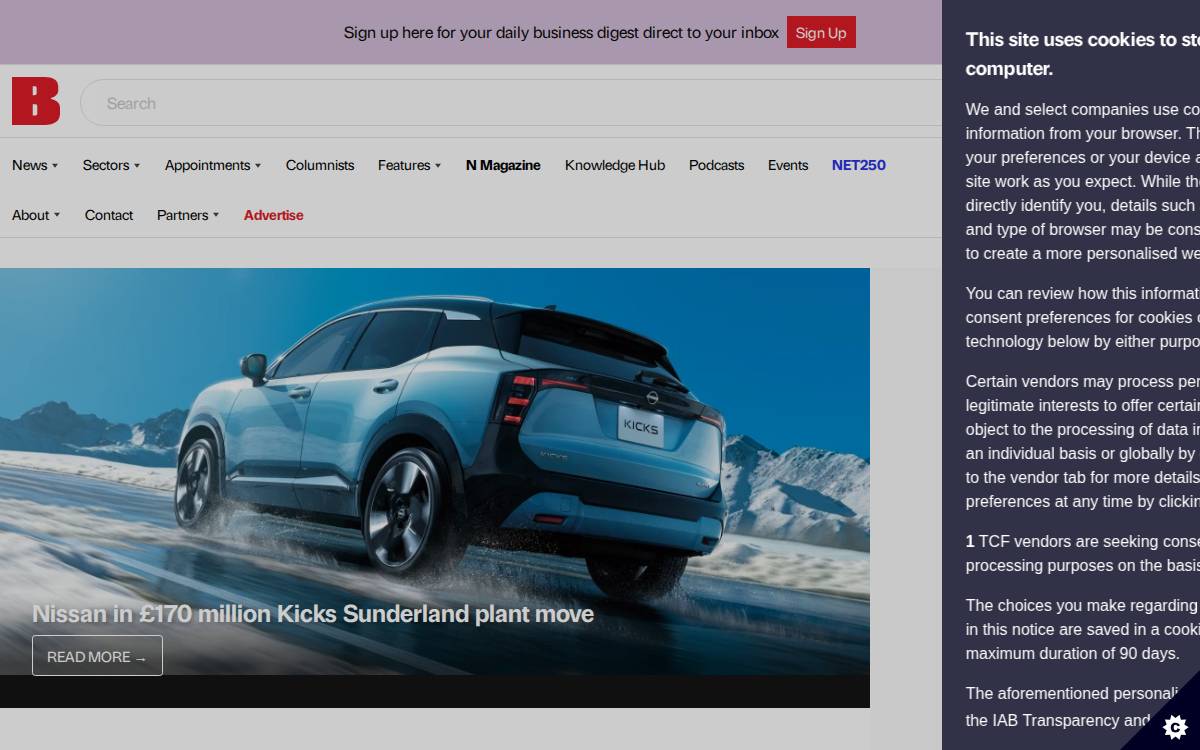Open the Contact page

pyautogui.click(x=109, y=215)
